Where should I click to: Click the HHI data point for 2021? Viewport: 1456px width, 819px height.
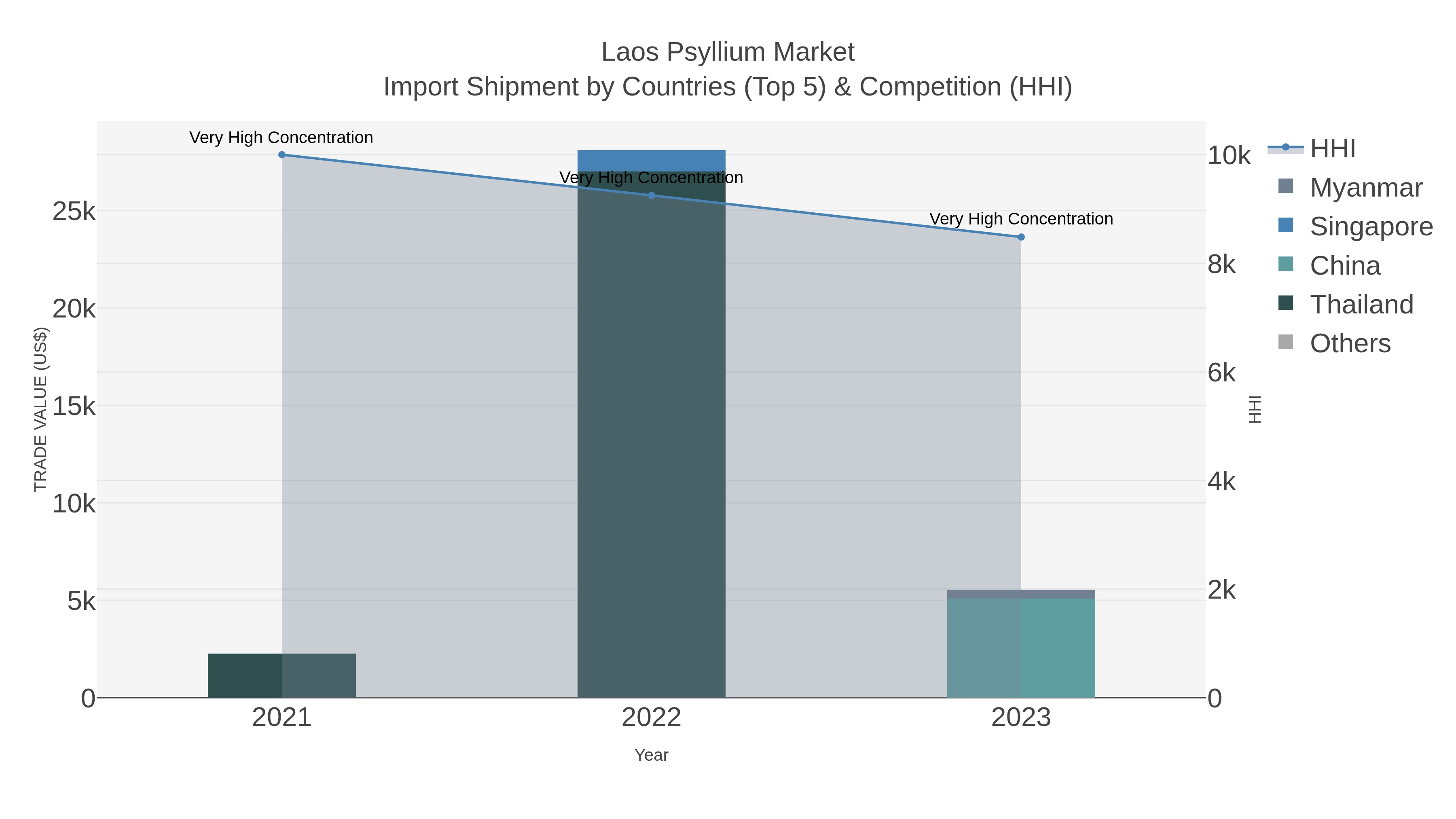(282, 155)
